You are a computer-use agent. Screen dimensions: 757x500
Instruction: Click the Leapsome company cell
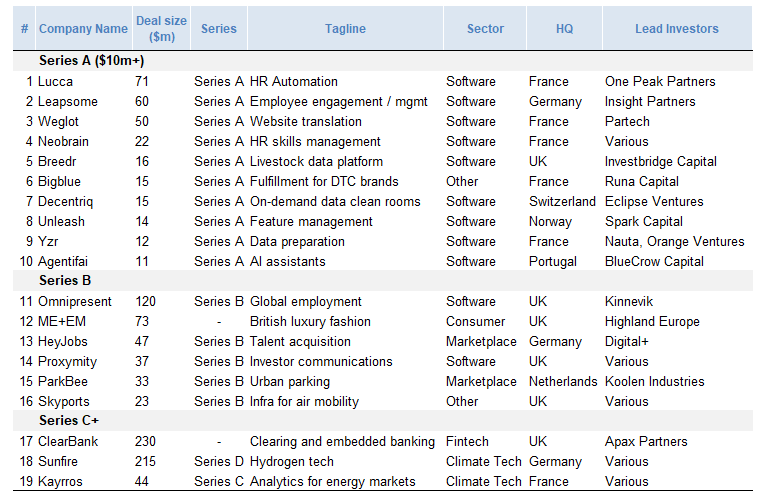(68, 102)
